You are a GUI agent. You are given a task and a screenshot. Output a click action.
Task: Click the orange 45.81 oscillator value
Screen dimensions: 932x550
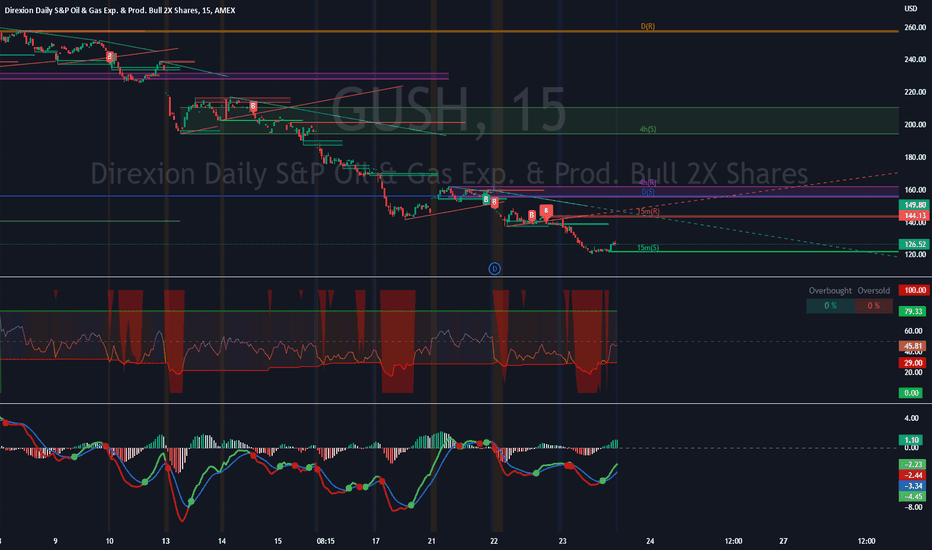coord(913,345)
